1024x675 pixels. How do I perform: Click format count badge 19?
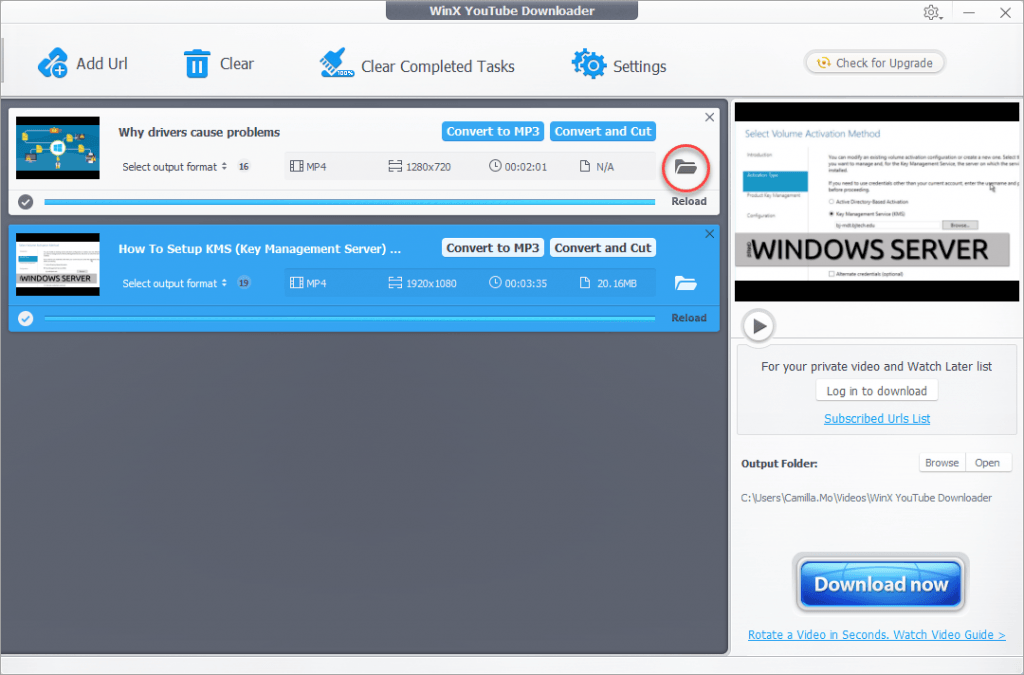244,283
